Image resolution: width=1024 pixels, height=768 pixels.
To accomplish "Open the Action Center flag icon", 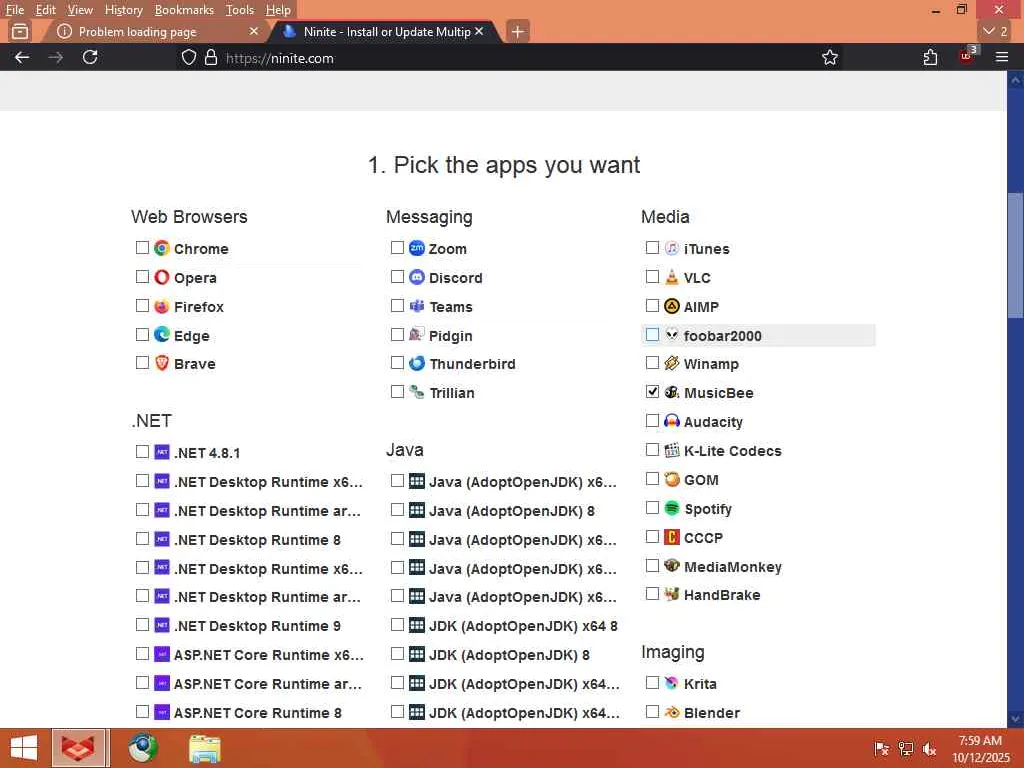I will click(x=882, y=748).
